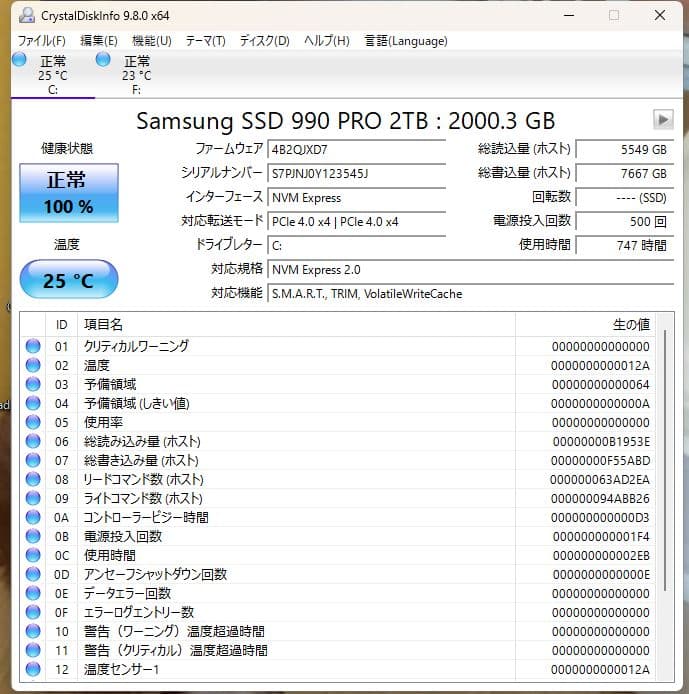Click the interface field NVM Express
Viewport: 689px width, 694px height.
point(357,197)
